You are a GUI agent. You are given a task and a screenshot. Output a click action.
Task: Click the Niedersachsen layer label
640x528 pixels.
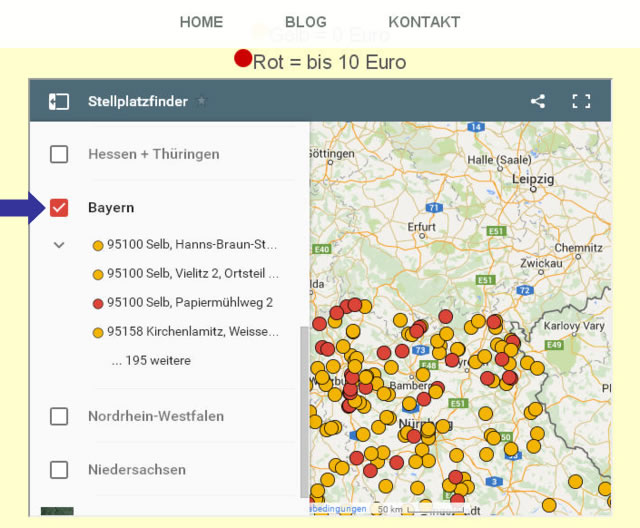(x=137, y=470)
